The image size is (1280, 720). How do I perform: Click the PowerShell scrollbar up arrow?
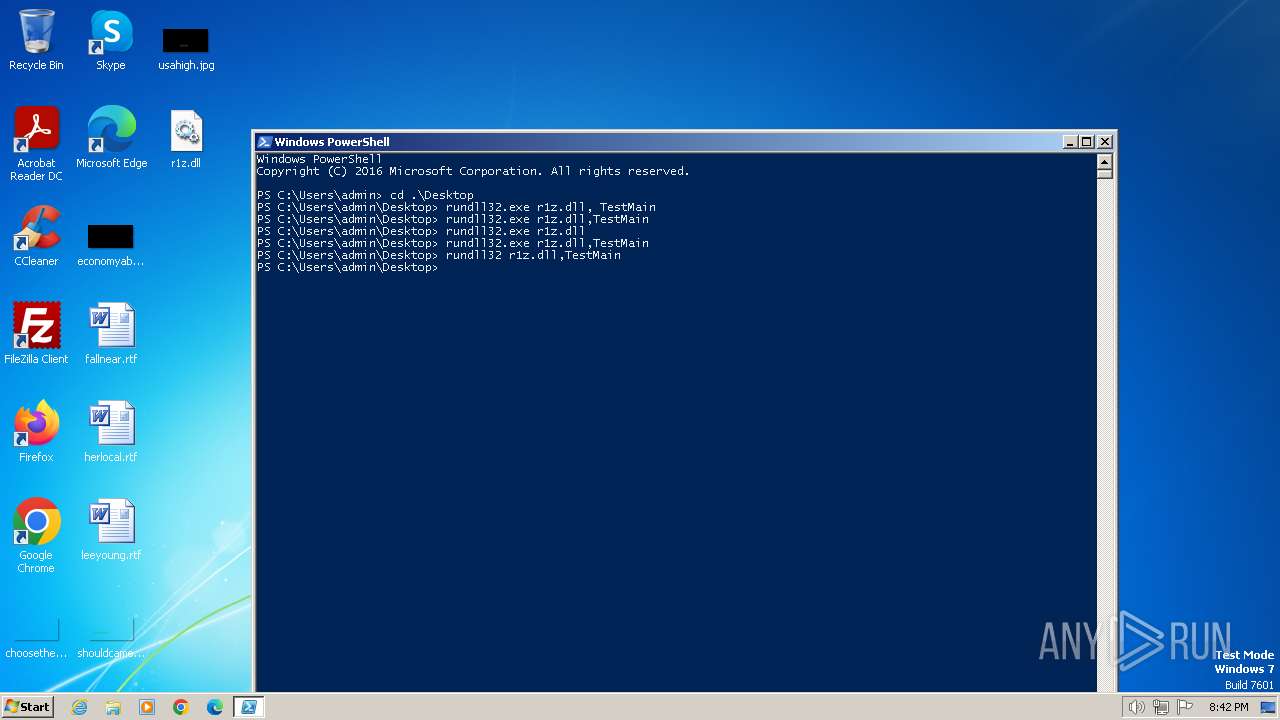tap(1105, 161)
